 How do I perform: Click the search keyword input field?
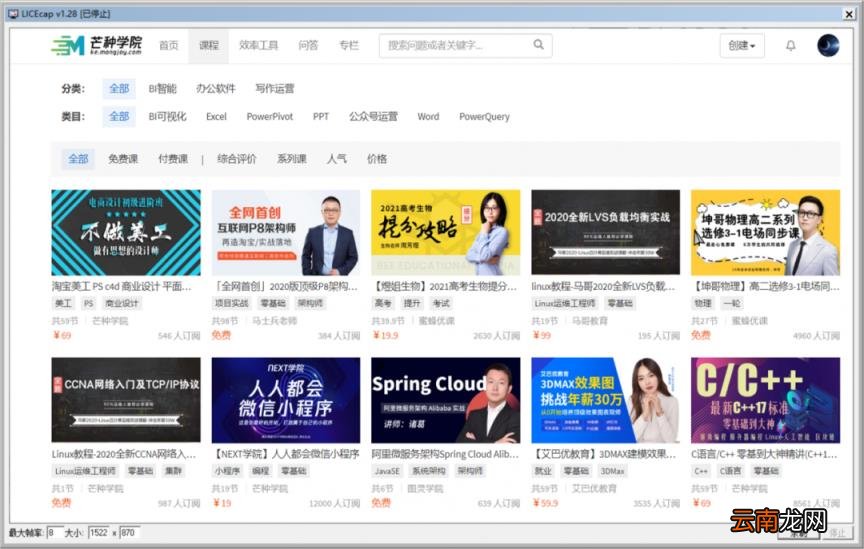[x=466, y=45]
